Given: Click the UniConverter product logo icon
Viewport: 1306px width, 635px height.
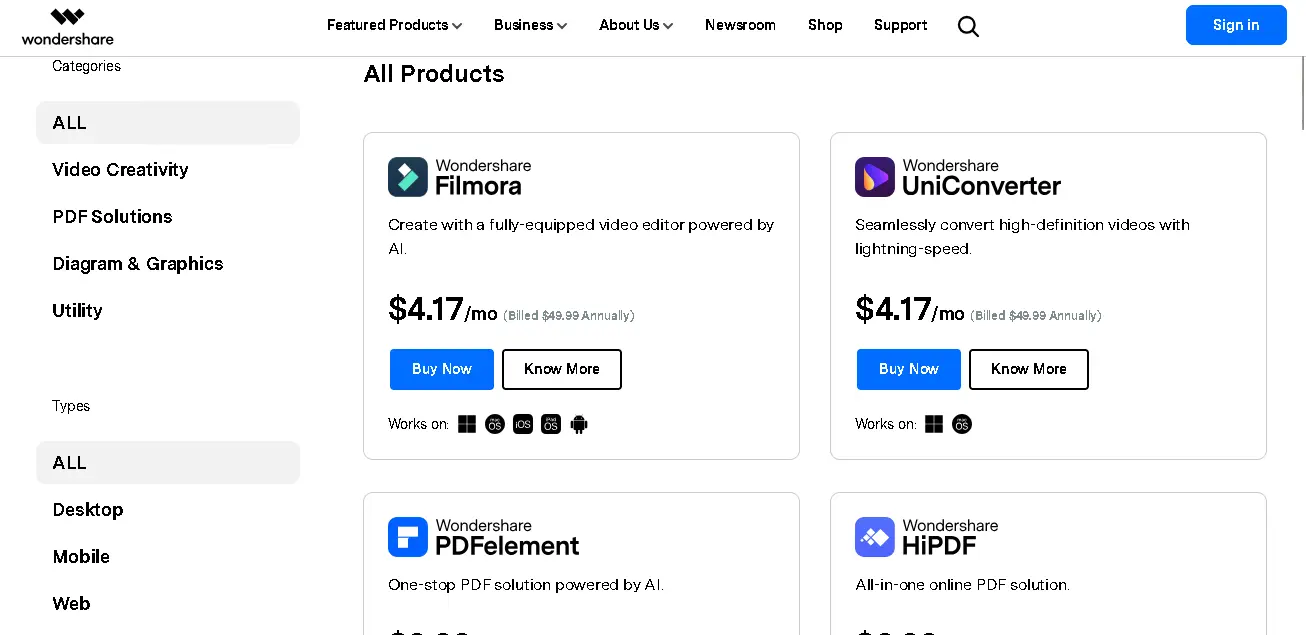Looking at the screenshot, I should point(875,177).
